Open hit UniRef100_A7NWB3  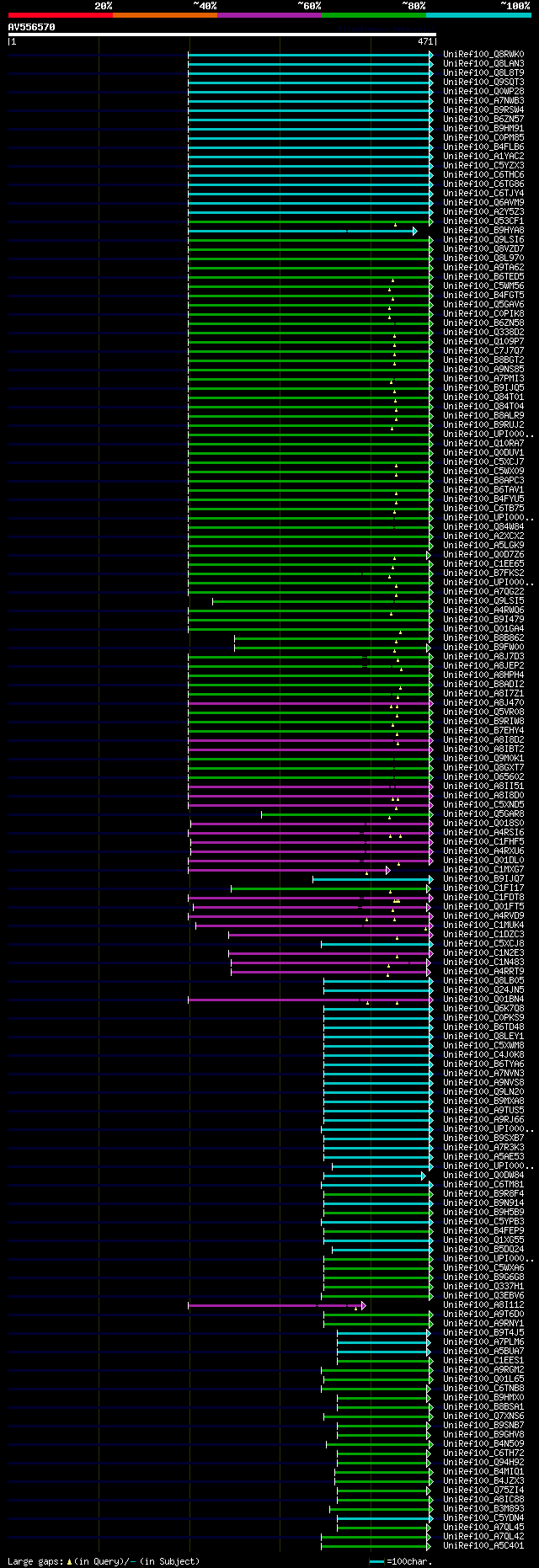pos(483,100)
